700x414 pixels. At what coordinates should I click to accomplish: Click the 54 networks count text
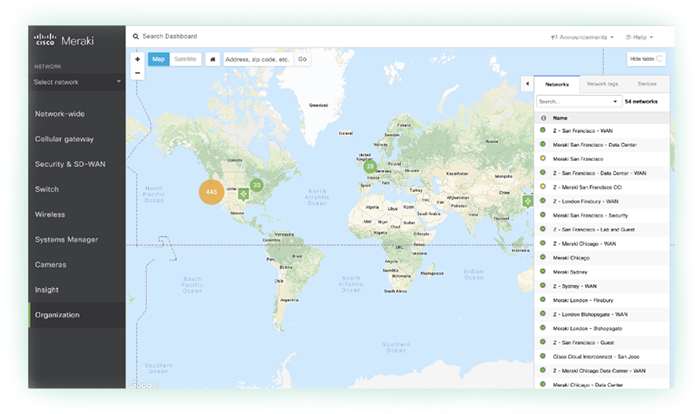(x=641, y=101)
